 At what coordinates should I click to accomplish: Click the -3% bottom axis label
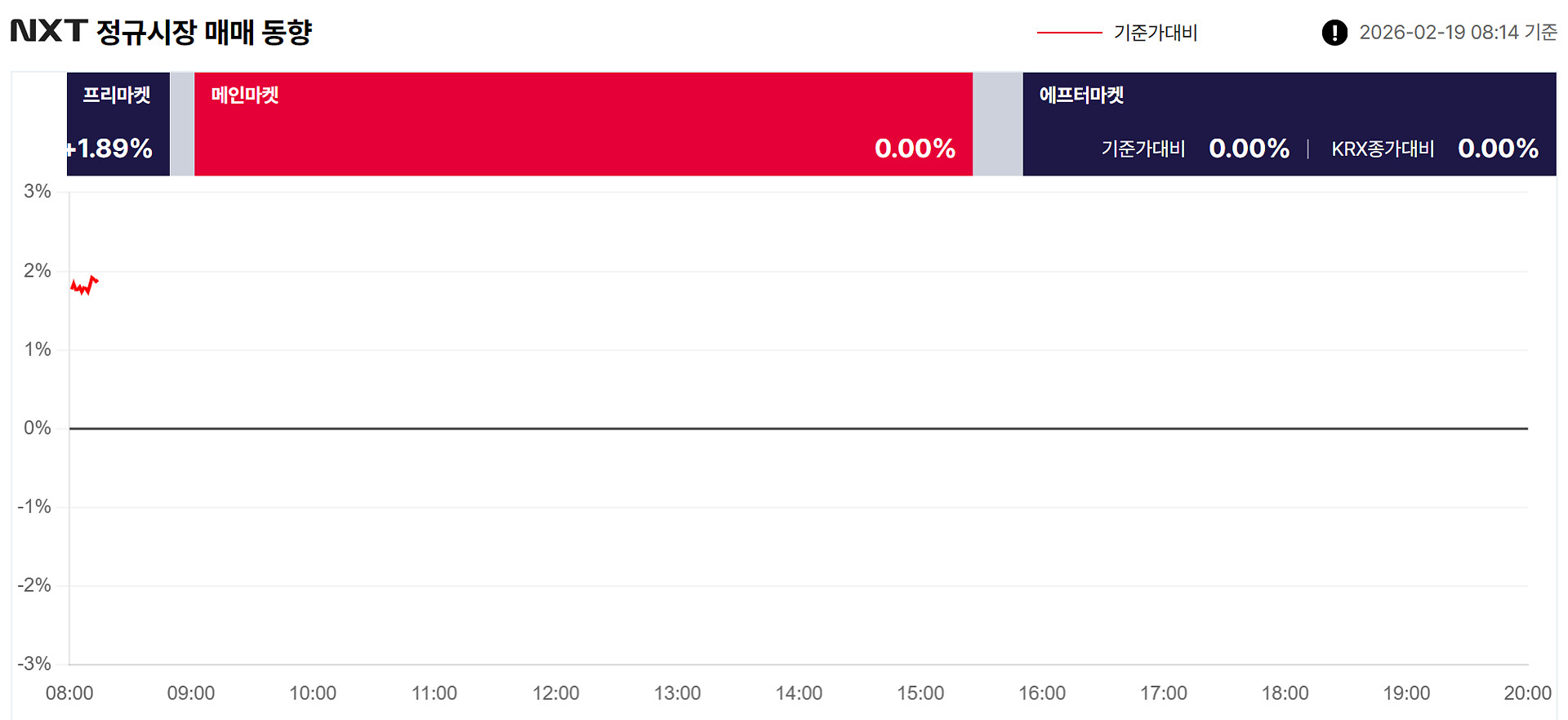[34, 664]
